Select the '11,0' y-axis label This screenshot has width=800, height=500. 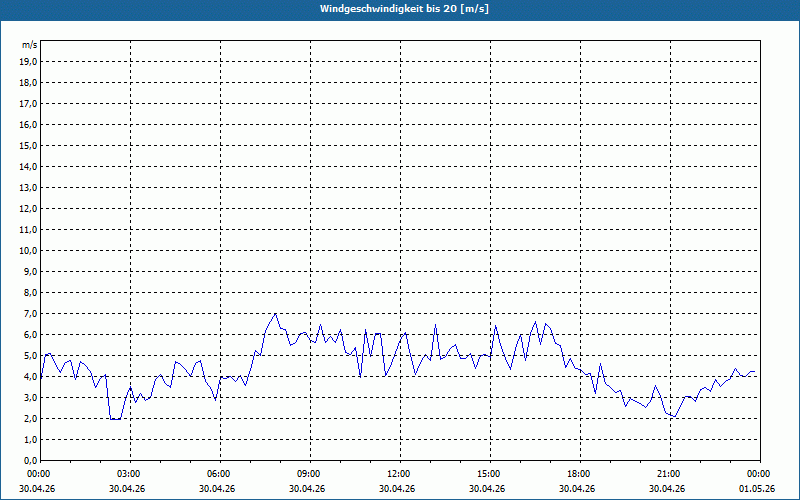[29, 230]
